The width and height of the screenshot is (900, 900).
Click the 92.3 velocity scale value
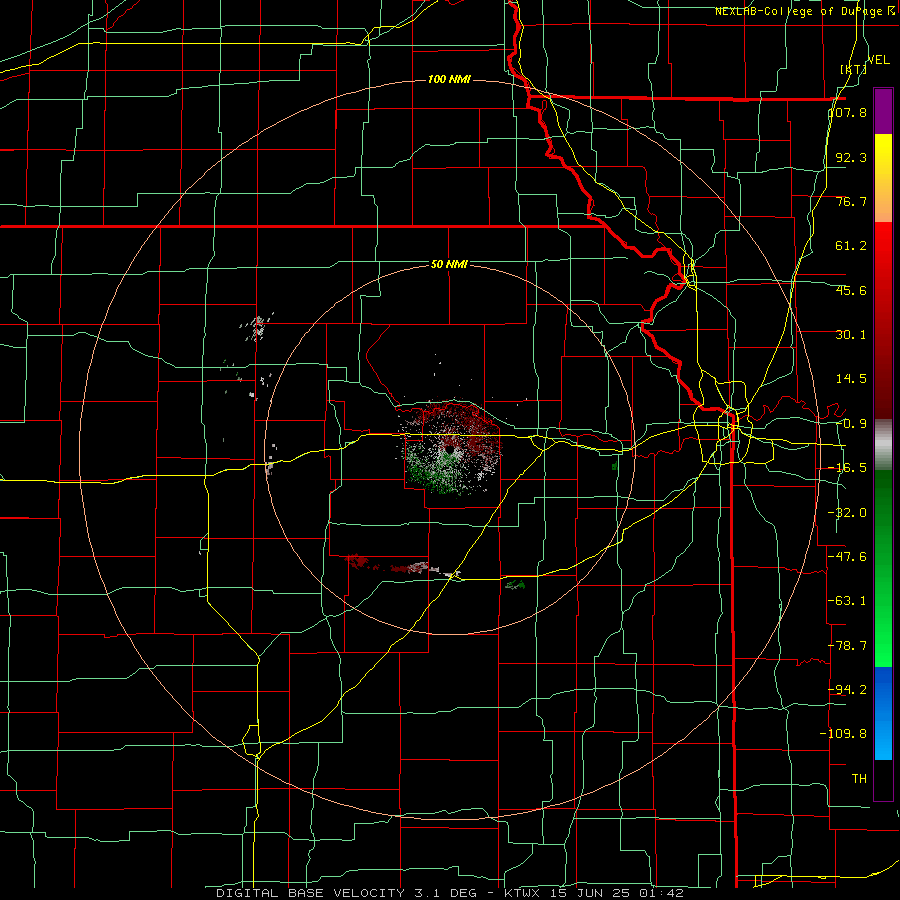[x=851, y=157]
